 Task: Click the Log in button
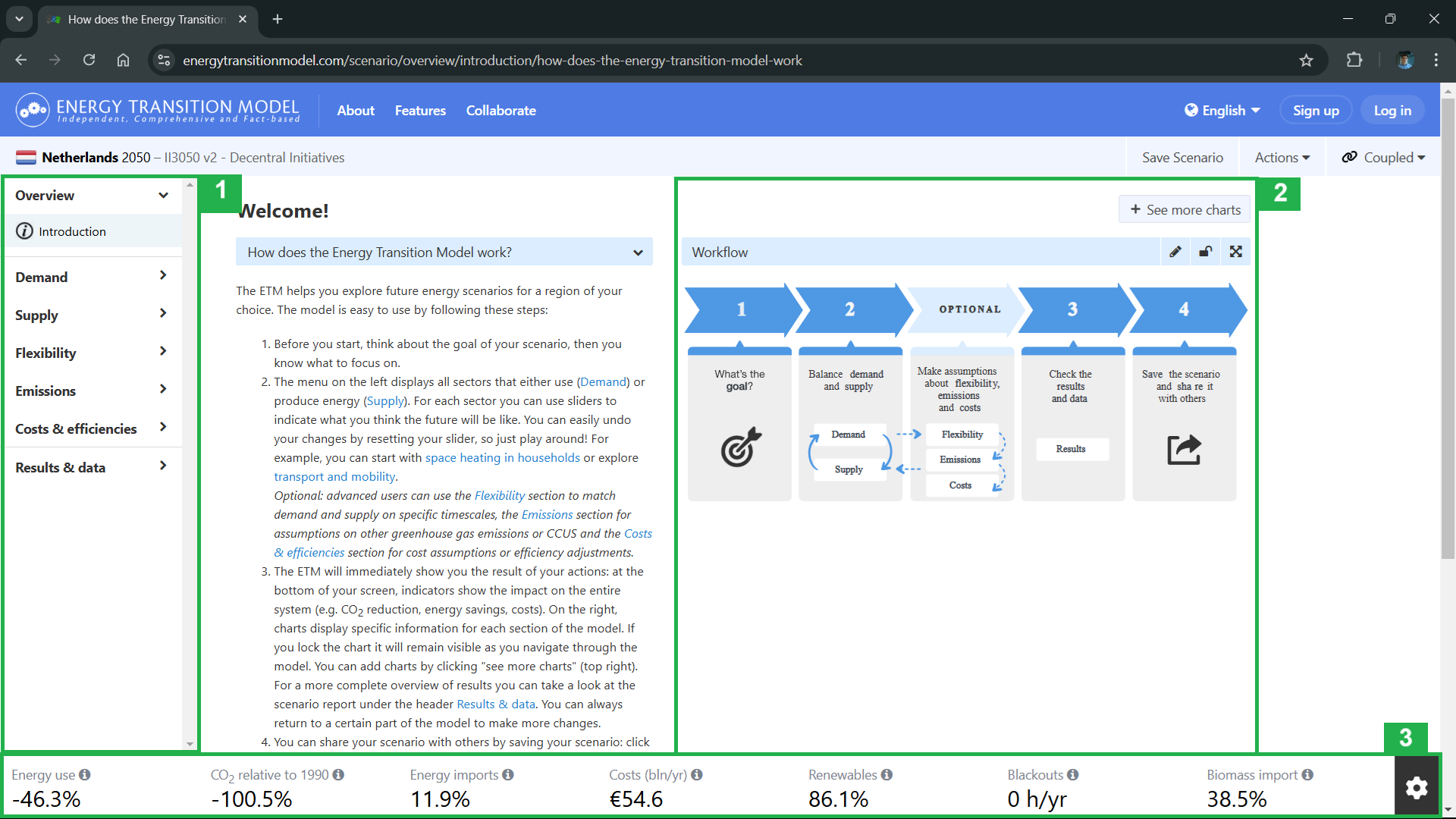coord(1392,110)
